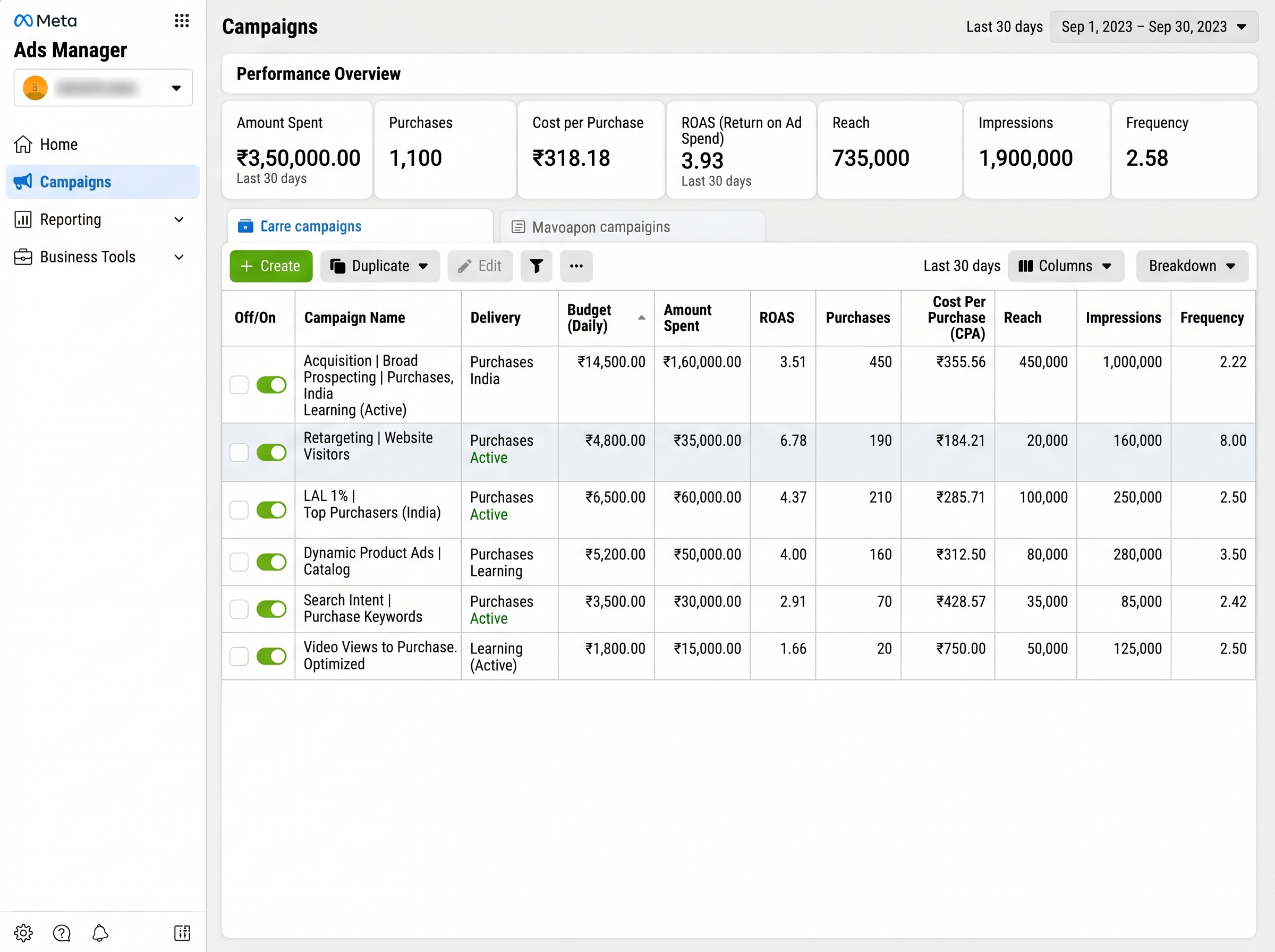Screen dimensions: 1275x952
Task: Expand the Business Tools submenu chevron
Action: [179, 257]
